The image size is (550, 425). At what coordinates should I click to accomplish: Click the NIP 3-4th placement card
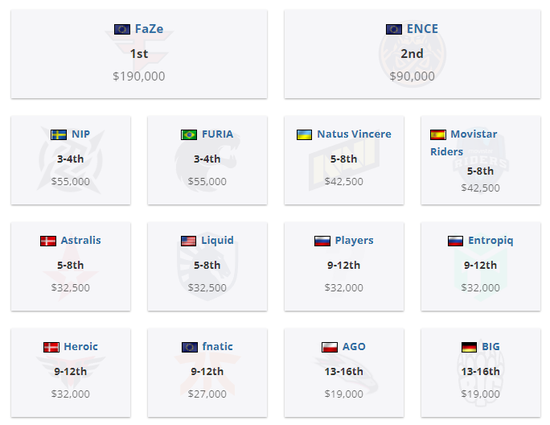pos(71,160)
